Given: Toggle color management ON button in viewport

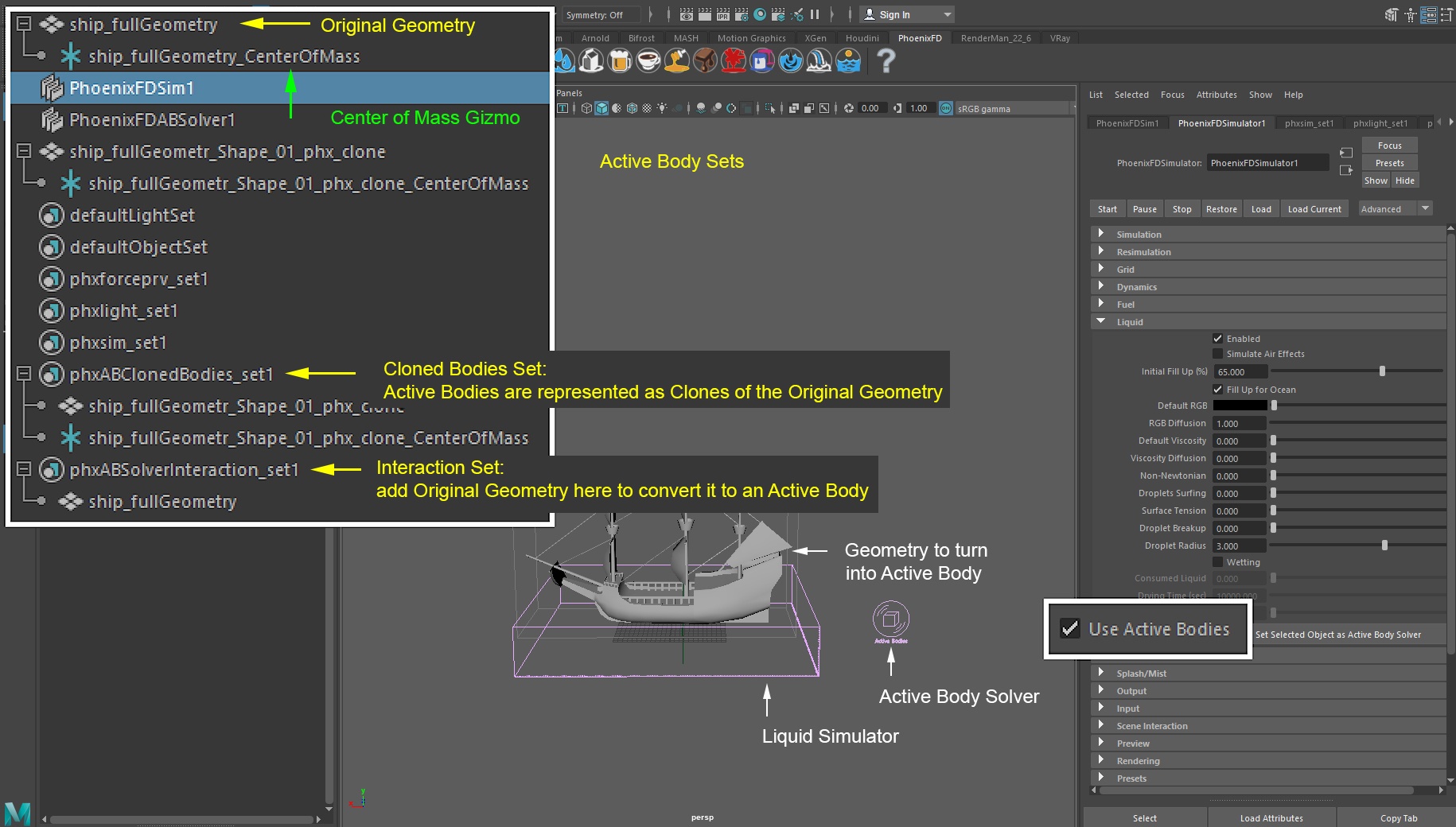Looking at the screenshot, I should (946, 108).
